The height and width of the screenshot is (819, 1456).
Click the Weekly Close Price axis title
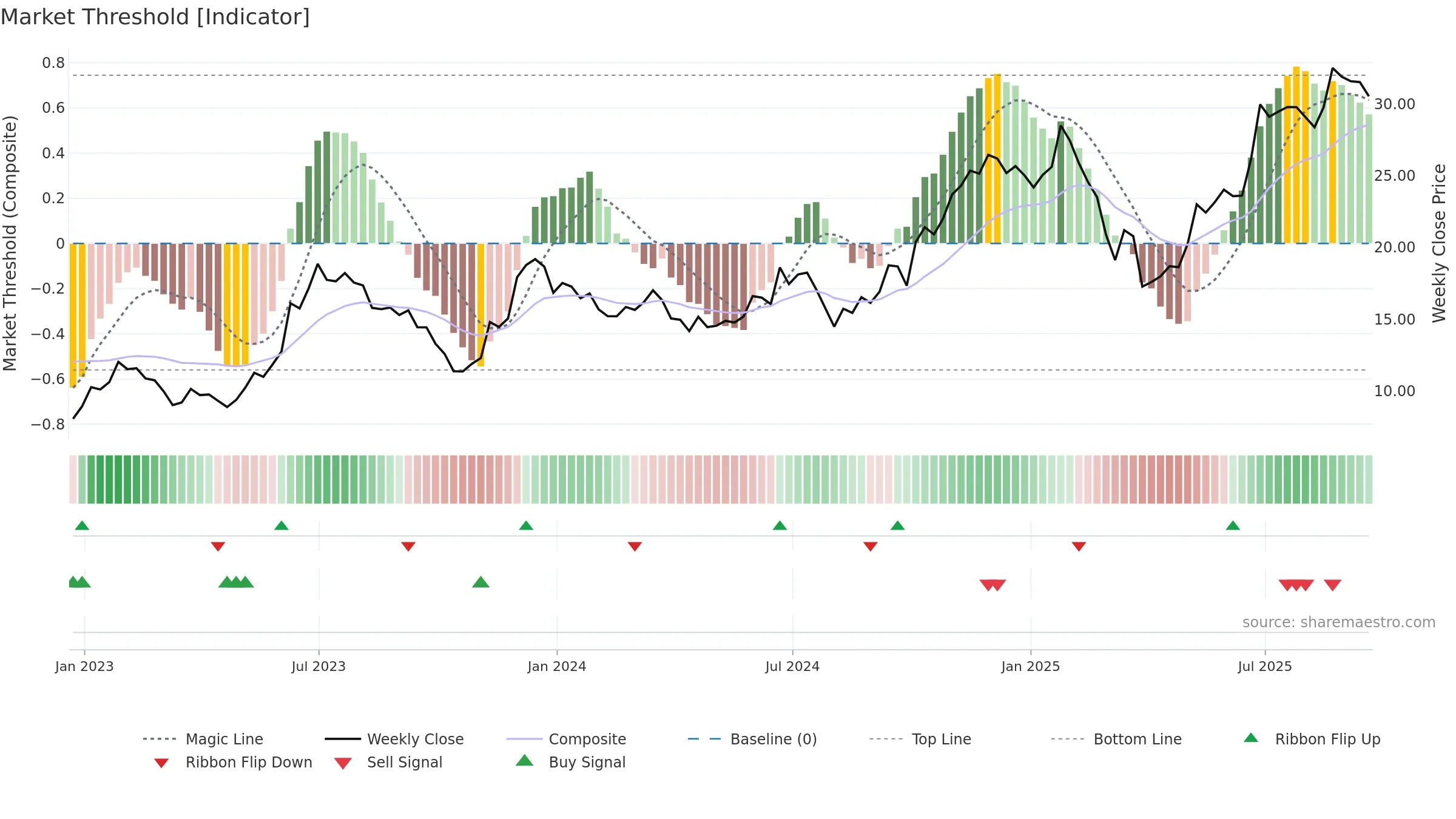pos(1439,243)
